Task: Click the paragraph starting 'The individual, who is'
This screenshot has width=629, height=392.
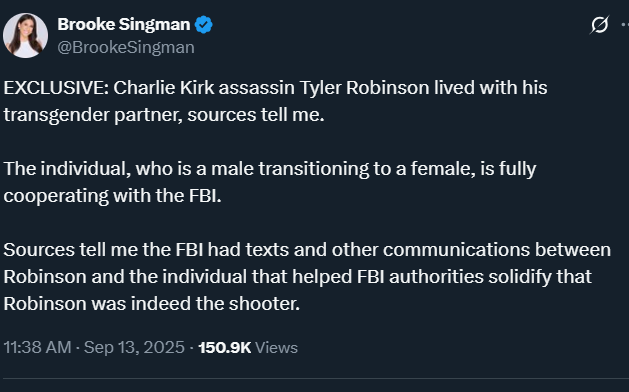Action: [270, 182]
